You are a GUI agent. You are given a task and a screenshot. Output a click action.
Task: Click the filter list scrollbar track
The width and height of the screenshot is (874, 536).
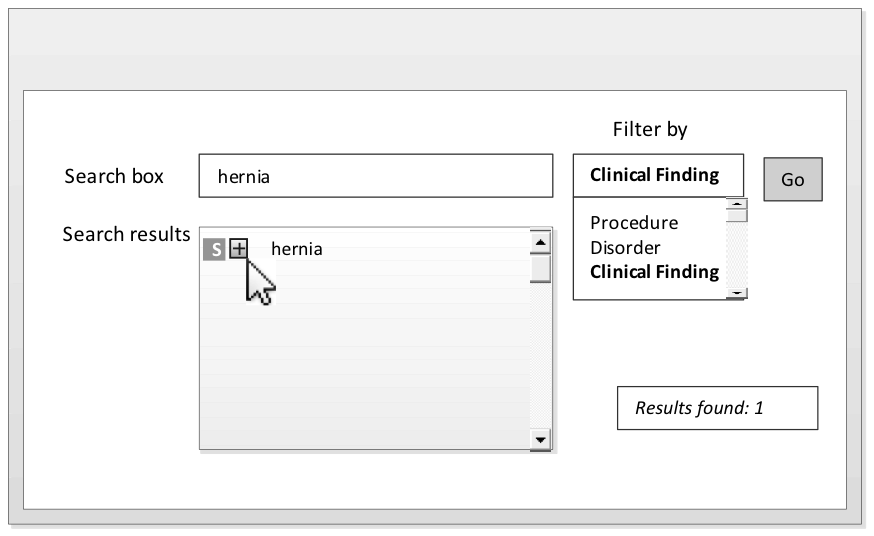[737, 255]
